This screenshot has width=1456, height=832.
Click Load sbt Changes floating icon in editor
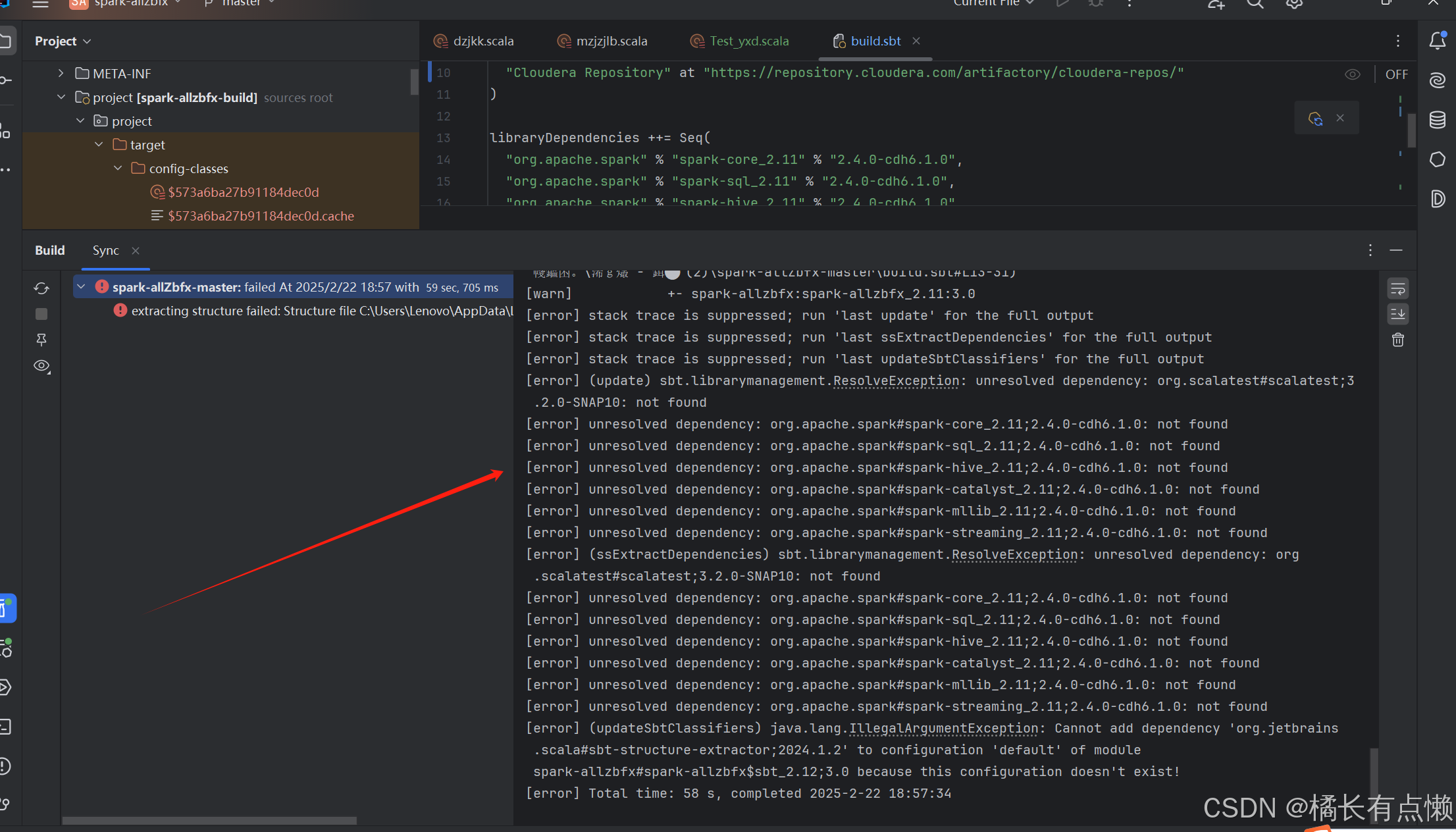click(1315, 118)
